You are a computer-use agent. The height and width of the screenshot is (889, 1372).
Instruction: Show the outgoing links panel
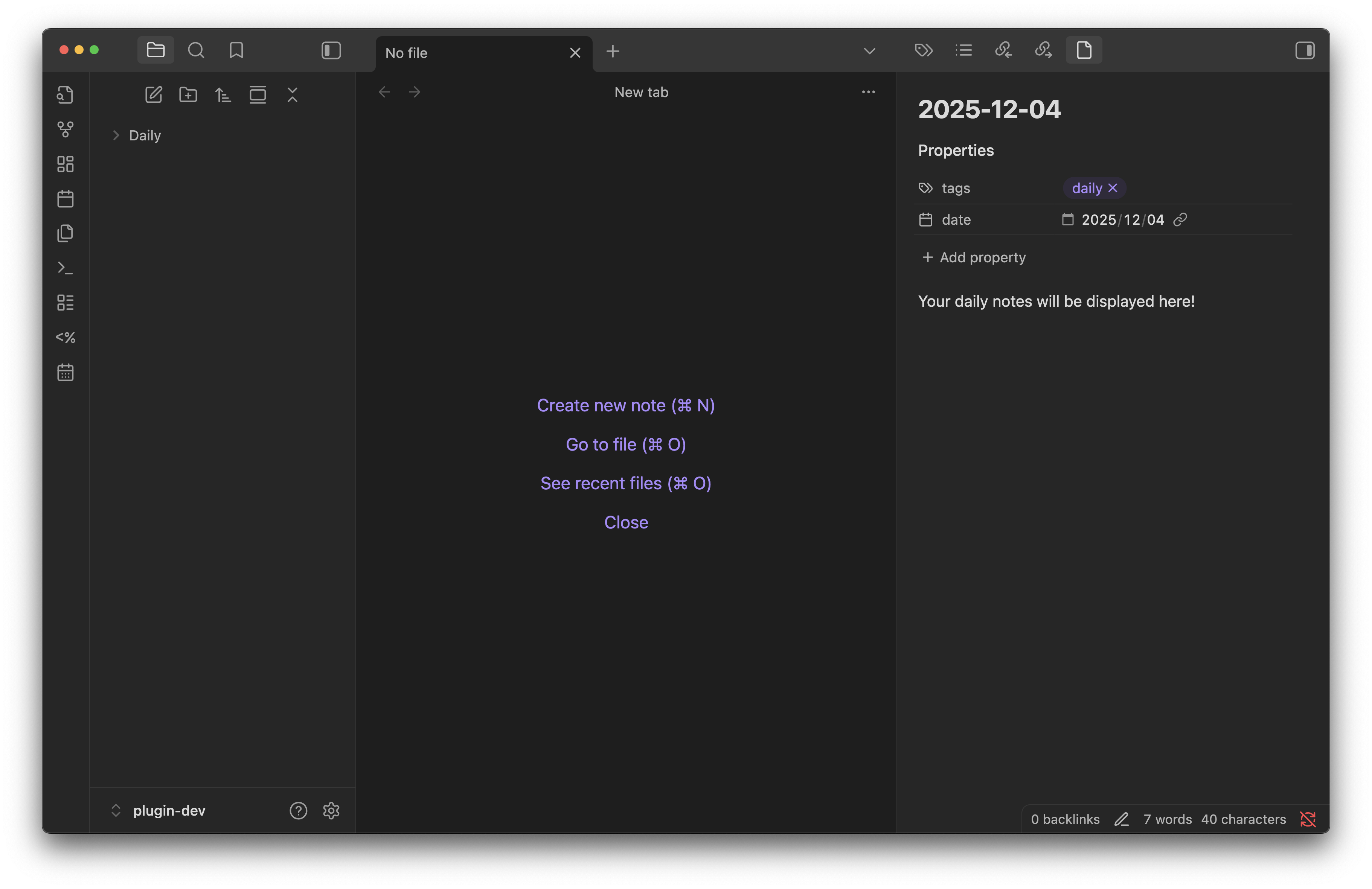pyautogui.click(x=1043, y=50)
